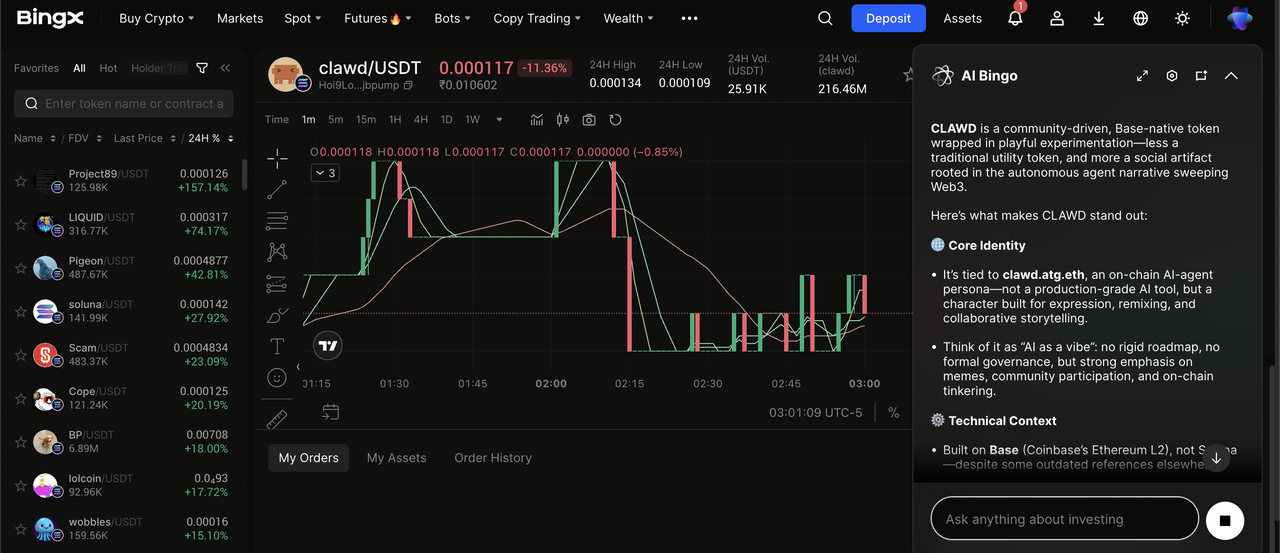1280x553 pixels.
Task: Open the notifications bell
Action: click(1015, 18)
